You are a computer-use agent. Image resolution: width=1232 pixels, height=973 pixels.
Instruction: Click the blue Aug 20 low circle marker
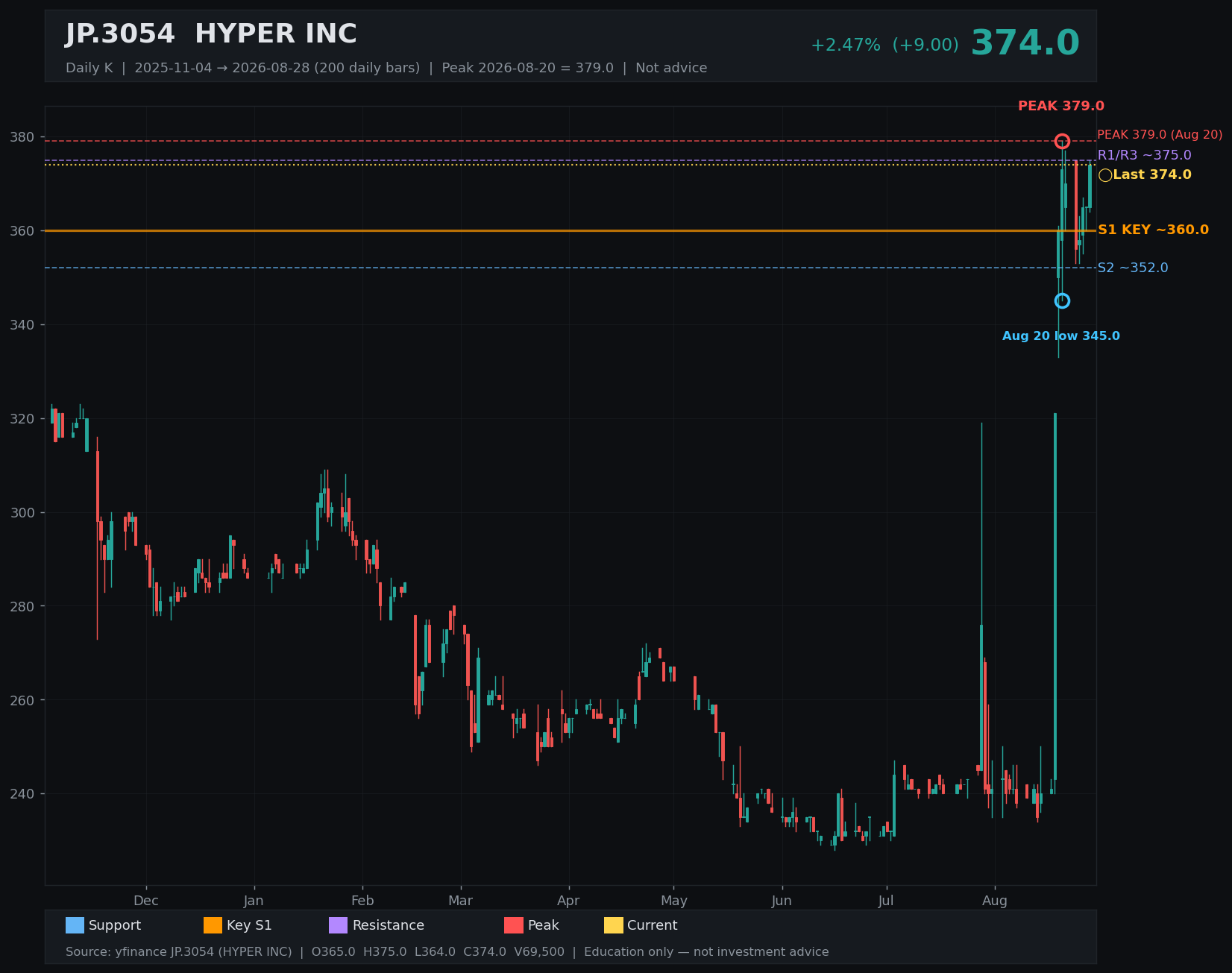click(x=1062, y=300)
